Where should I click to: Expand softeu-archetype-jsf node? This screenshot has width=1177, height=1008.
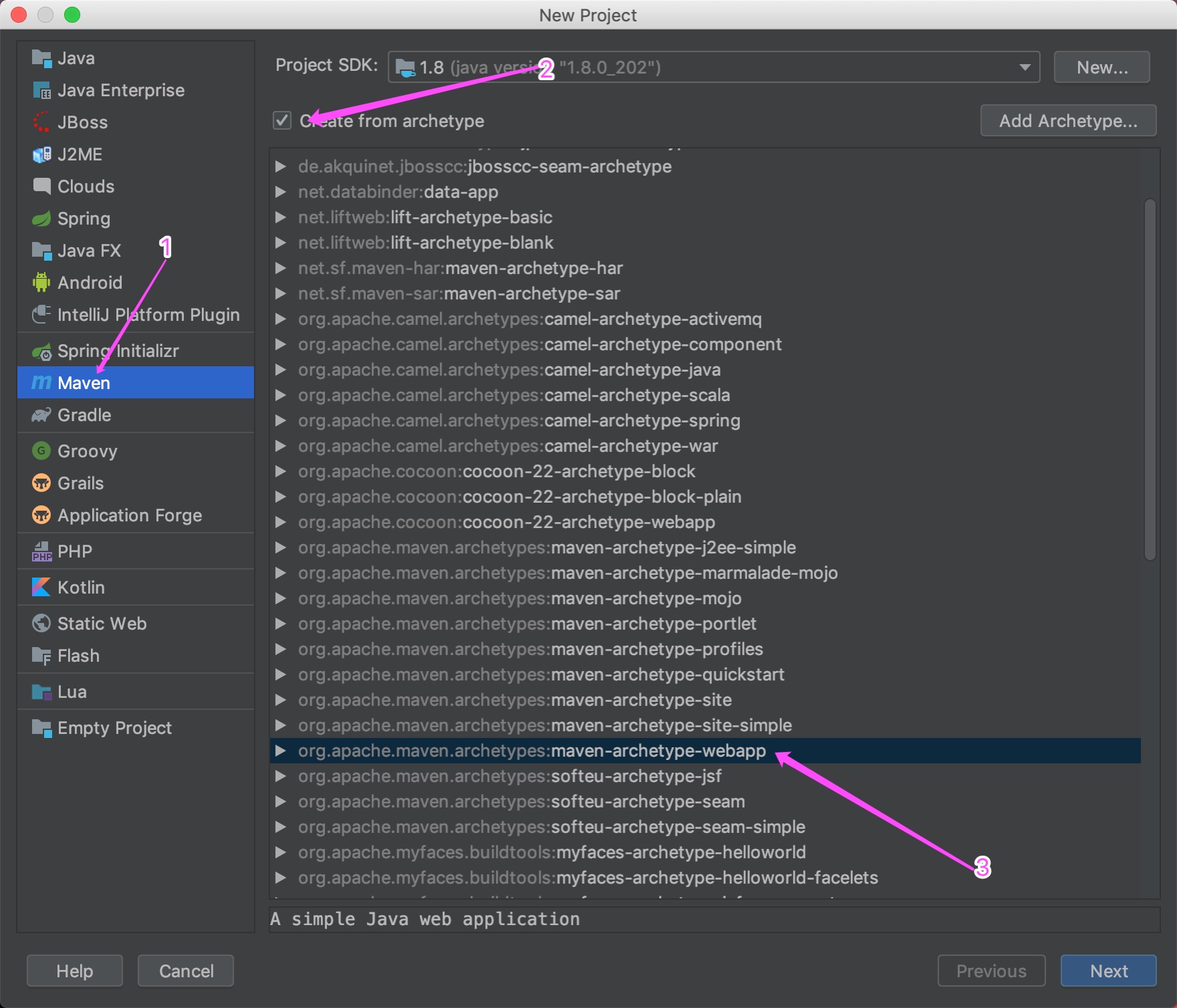[x=281, y=776]
